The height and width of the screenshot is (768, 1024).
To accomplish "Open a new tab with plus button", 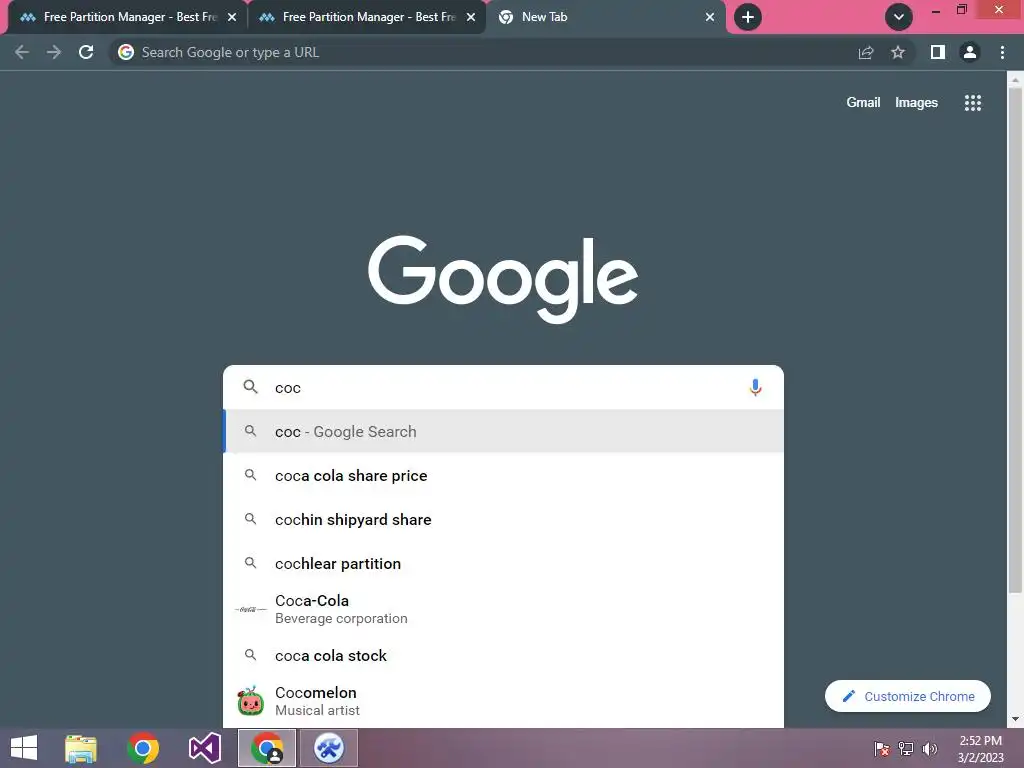I will click(x=748, y=17).
